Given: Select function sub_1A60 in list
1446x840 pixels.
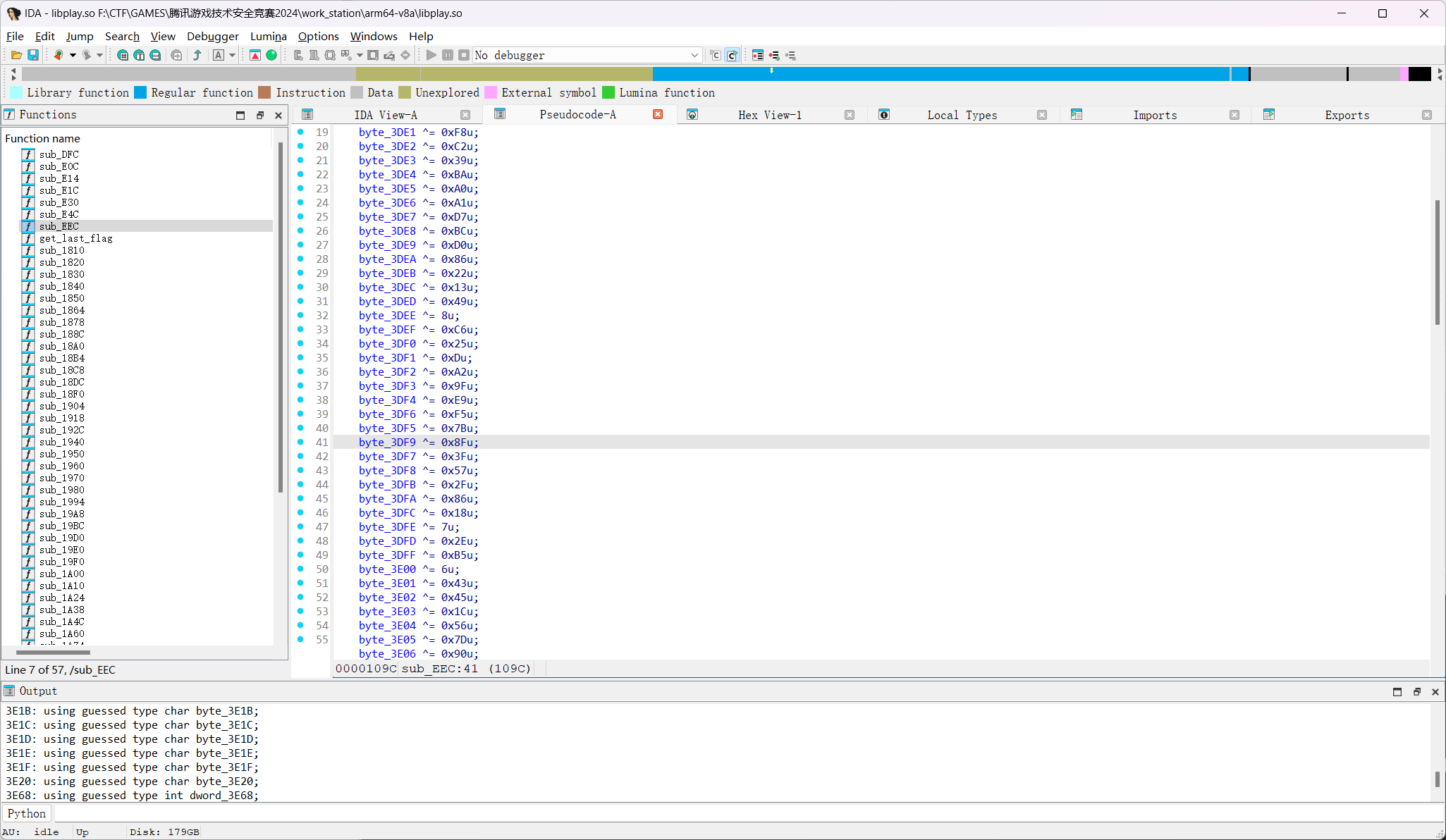Looking at the screenshot, I should [62, 634].
